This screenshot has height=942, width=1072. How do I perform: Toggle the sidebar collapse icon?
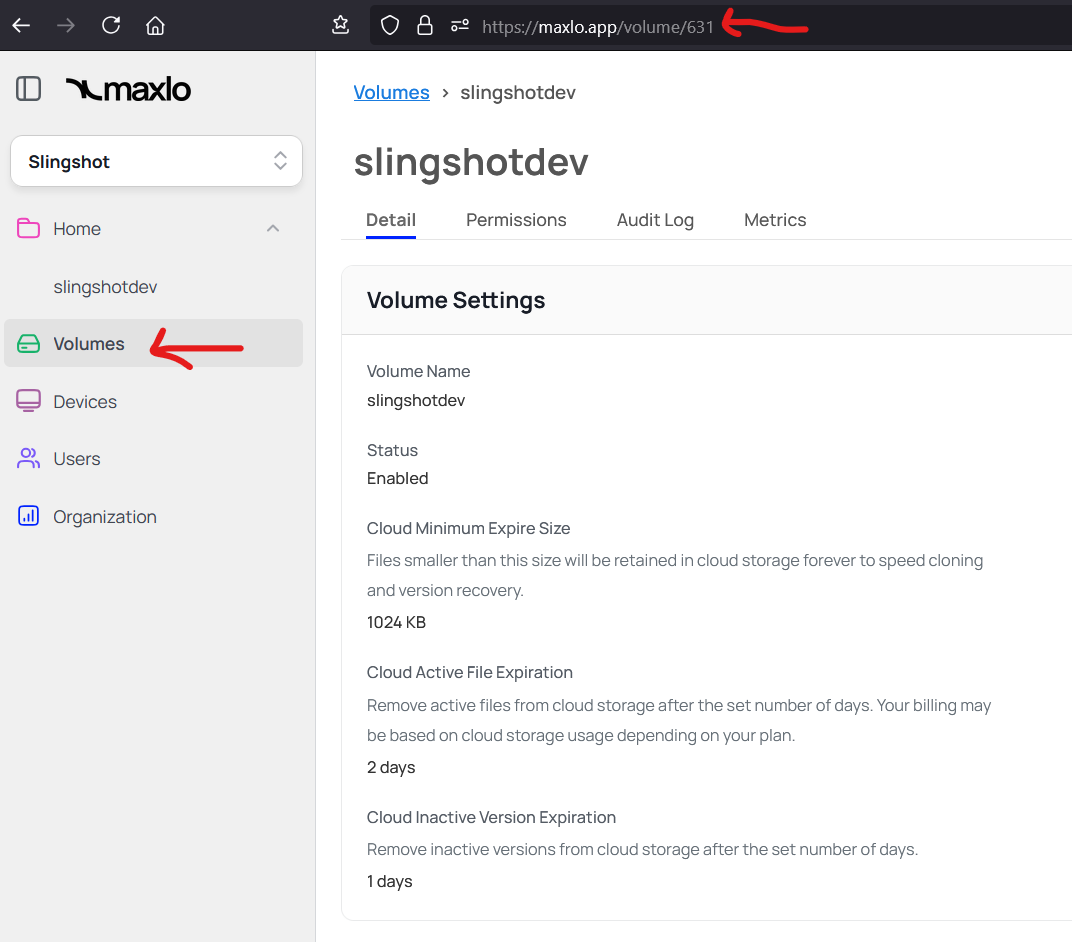click(x=28, y=89)
